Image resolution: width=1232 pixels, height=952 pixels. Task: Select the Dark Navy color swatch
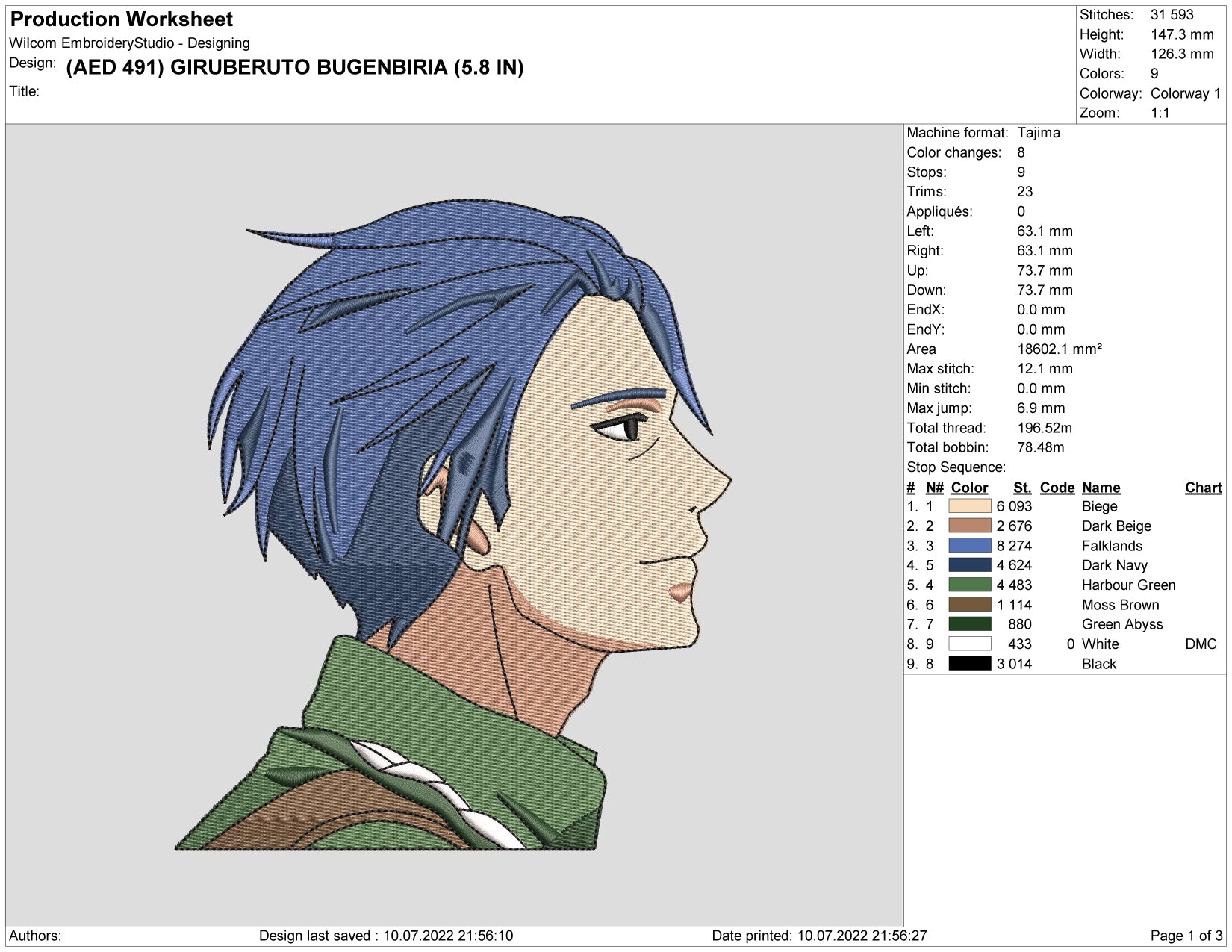click(x=969, y=565)
